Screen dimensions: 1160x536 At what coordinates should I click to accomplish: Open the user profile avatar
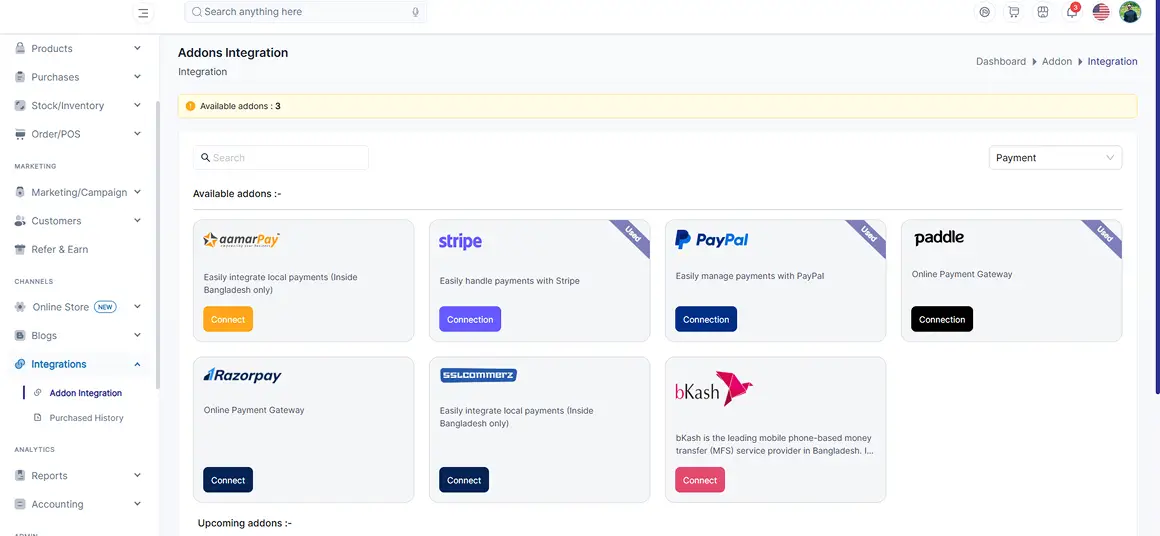pyautogui.click(x=1130, y=12)
